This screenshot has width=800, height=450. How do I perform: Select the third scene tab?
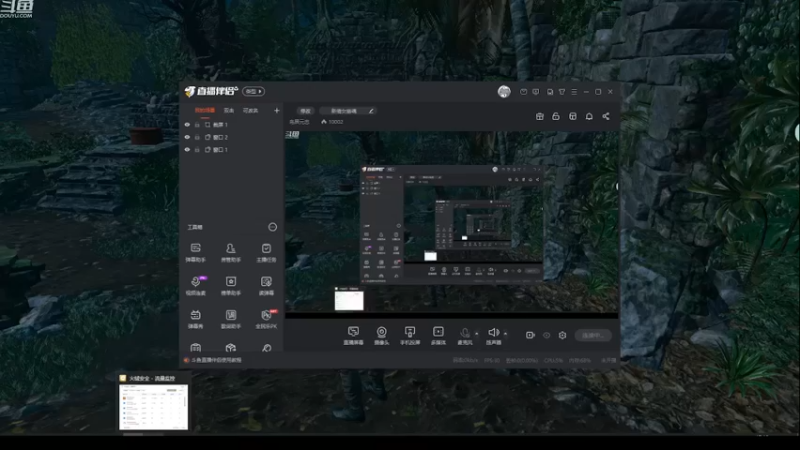click(250, 110)
